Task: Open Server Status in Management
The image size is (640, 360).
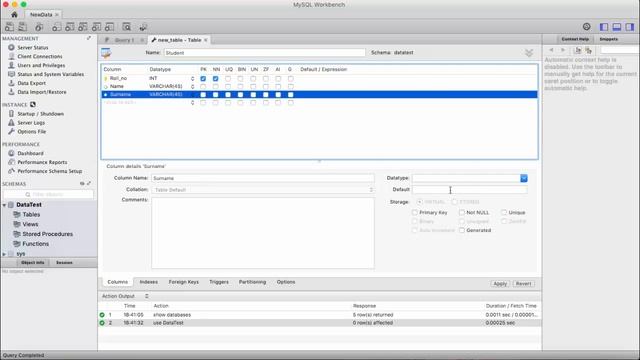Action: tap(33, 47)
